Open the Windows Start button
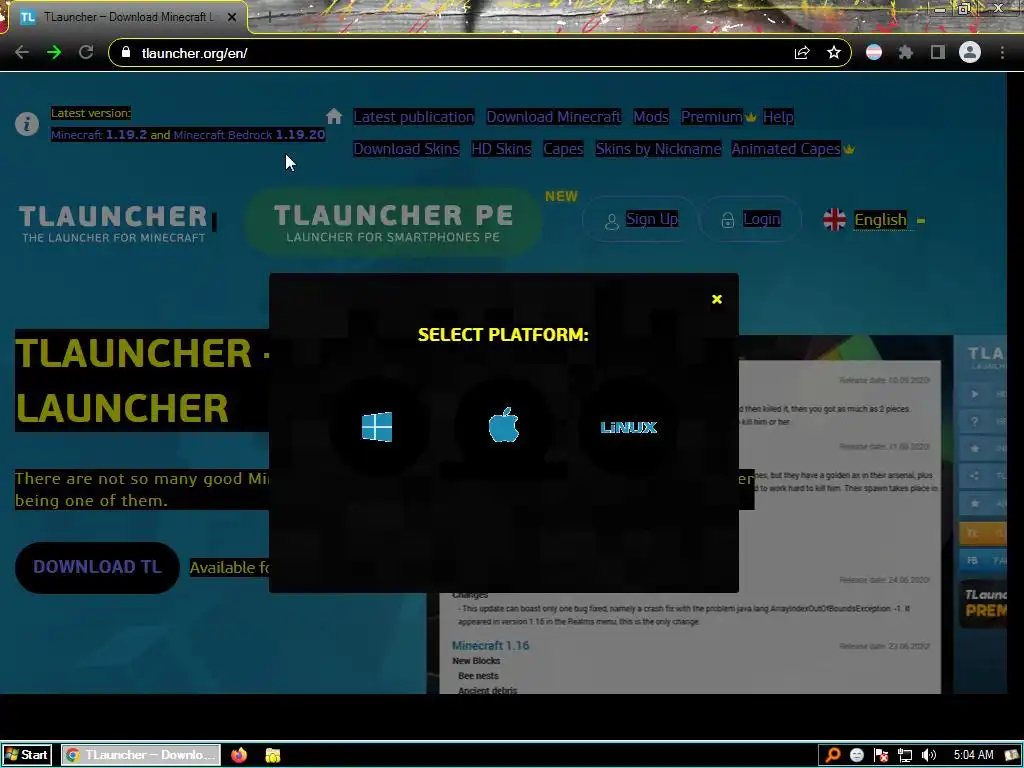Viewport: 1024px width, 768px height. [x=27, y=755]
